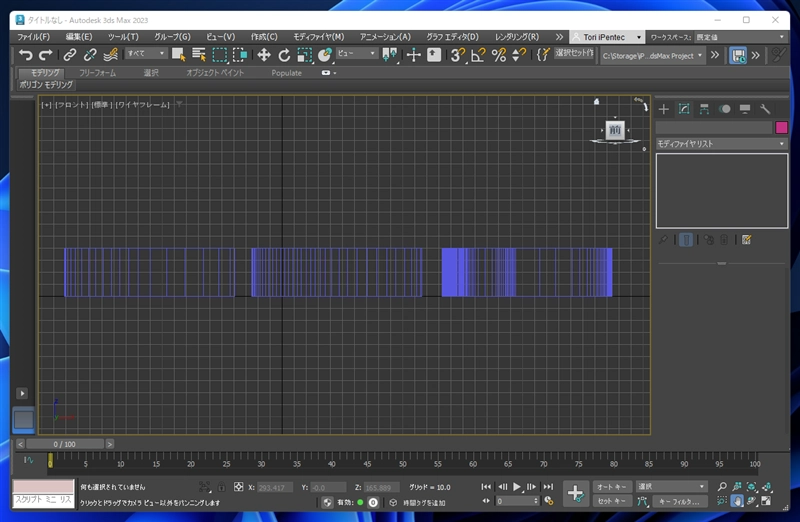Open the Utilities wrench tab
Screen dimensions: 800x522
765,109
